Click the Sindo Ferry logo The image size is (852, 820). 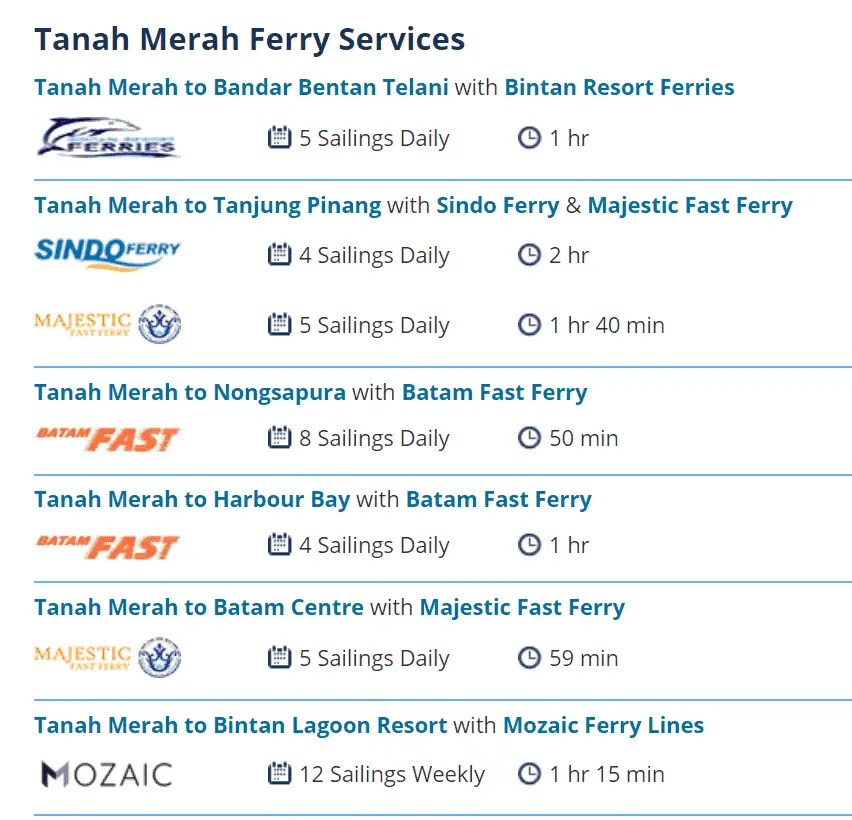107,254
